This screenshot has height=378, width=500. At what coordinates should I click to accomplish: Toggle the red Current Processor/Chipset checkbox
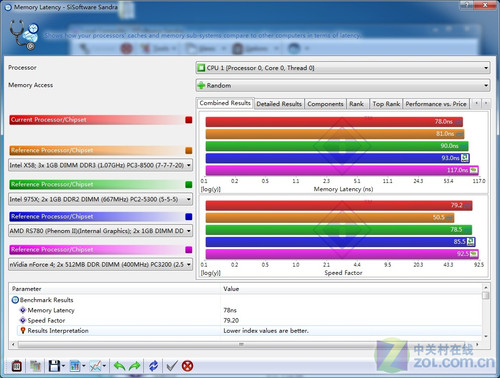click(189, 120)
